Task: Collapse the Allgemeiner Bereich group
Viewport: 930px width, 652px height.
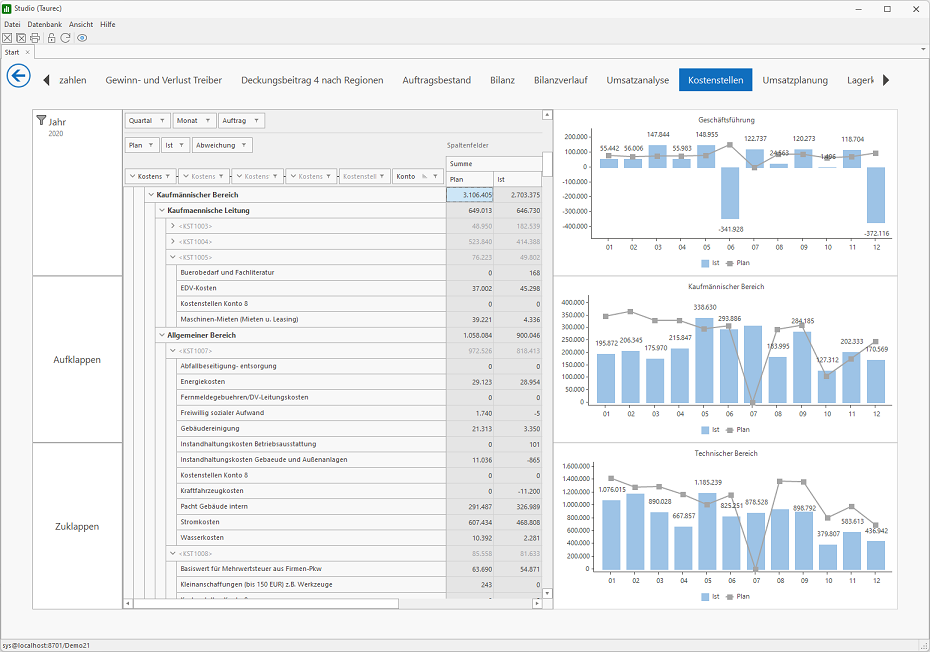Action: coord(162,335)
